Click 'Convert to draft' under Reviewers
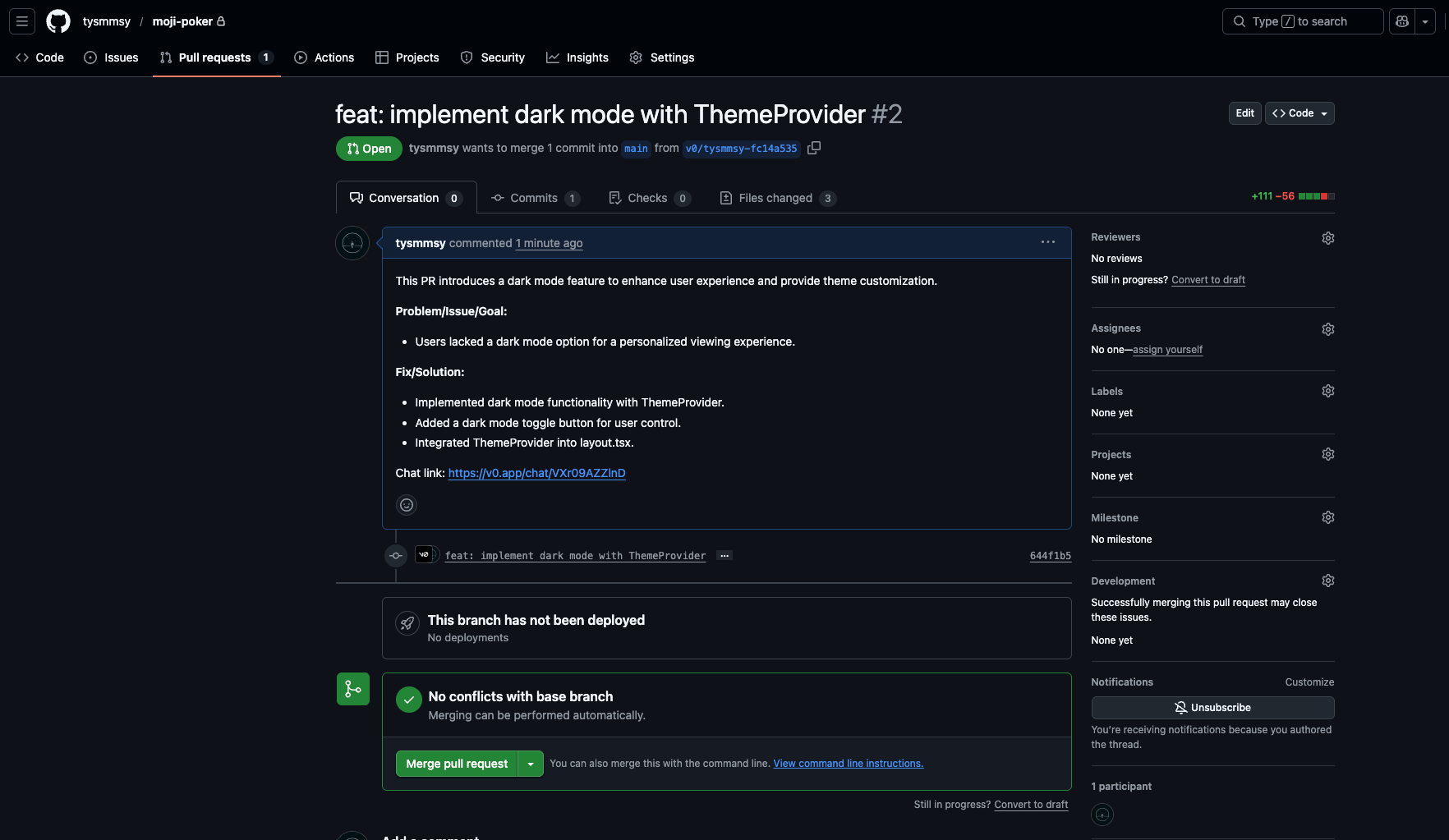 (1208, 280)
